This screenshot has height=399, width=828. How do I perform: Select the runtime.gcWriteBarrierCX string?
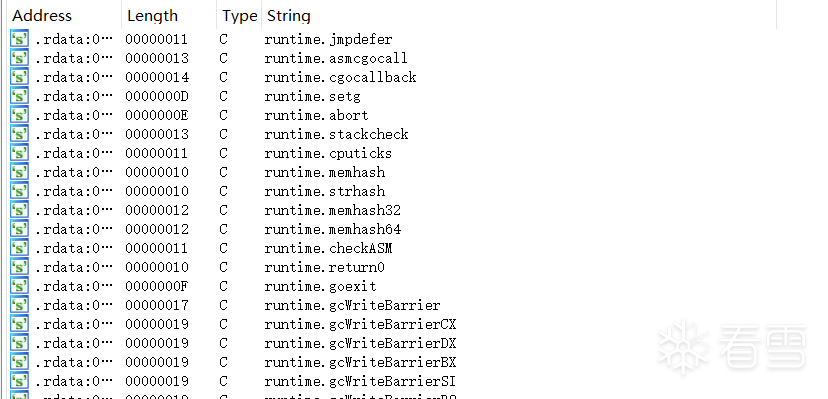[360, 324]
